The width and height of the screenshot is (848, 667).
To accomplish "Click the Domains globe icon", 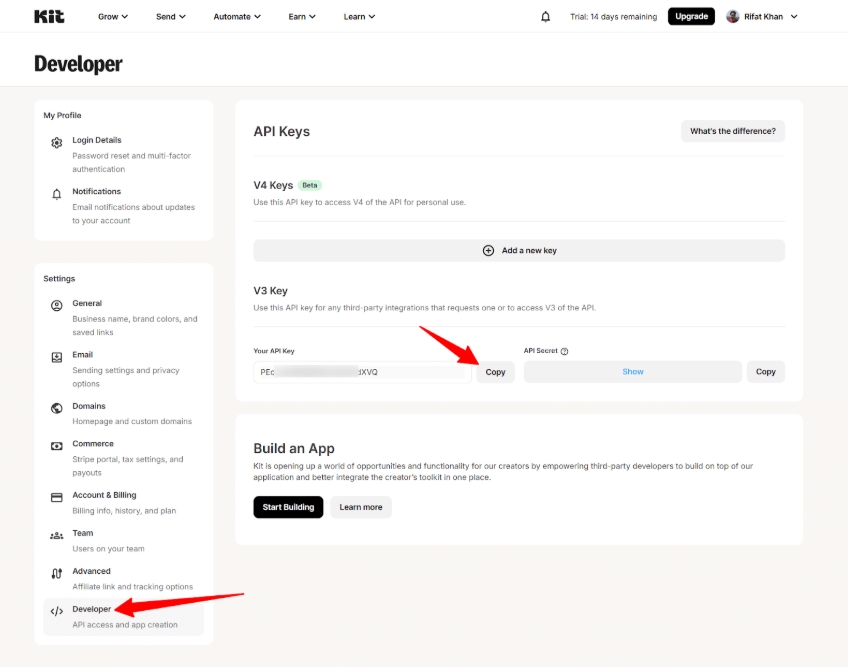I will [x=57, y=408].
